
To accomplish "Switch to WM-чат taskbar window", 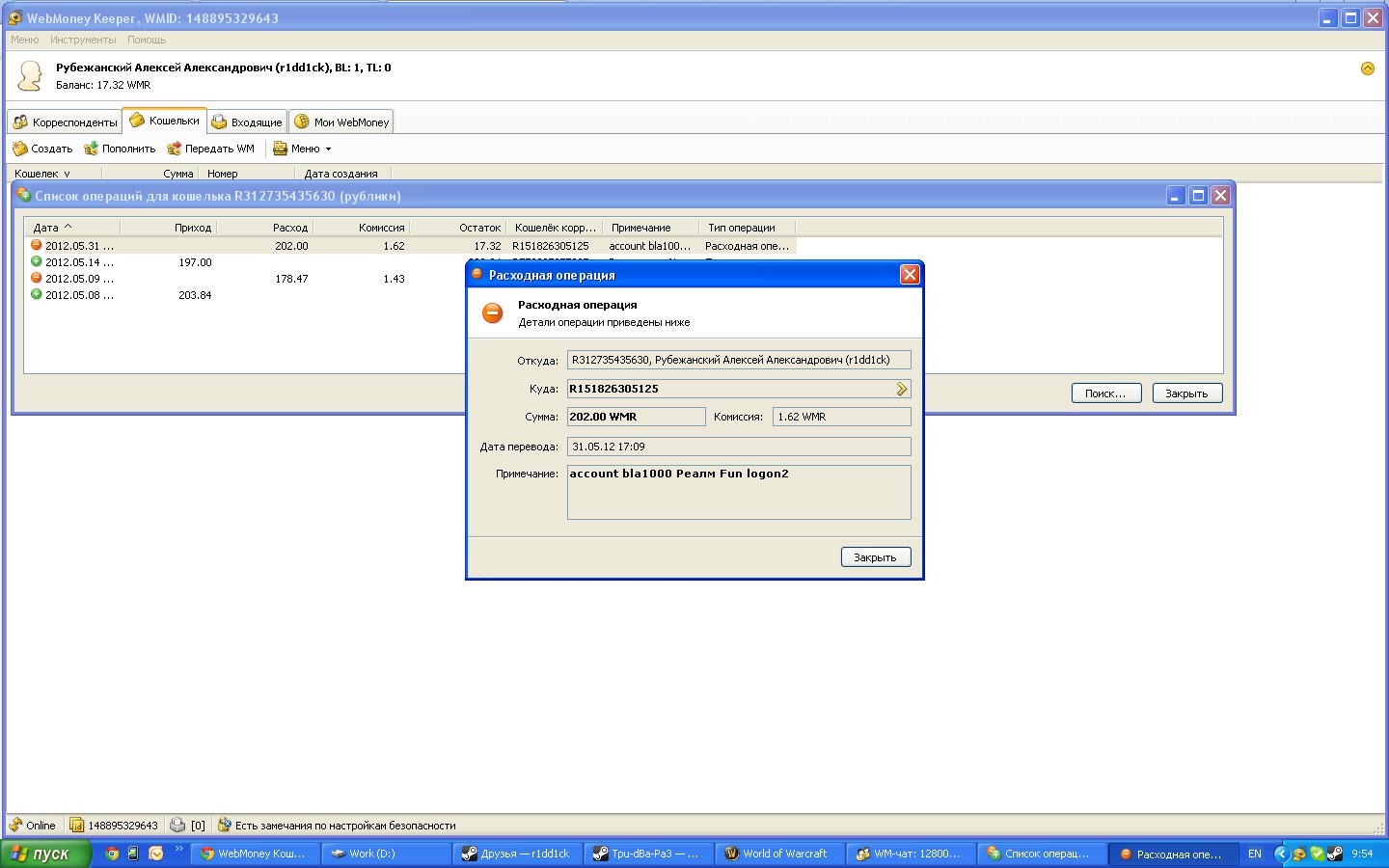I will pyautogui.click(x=911, y=854).
